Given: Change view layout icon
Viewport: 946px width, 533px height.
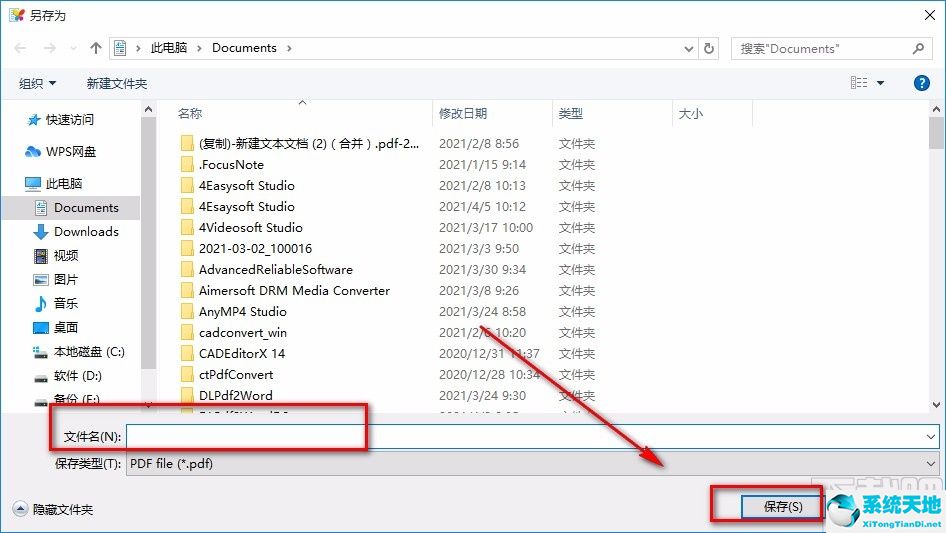Looking at the screenshot, I should (x=859, y=83).
